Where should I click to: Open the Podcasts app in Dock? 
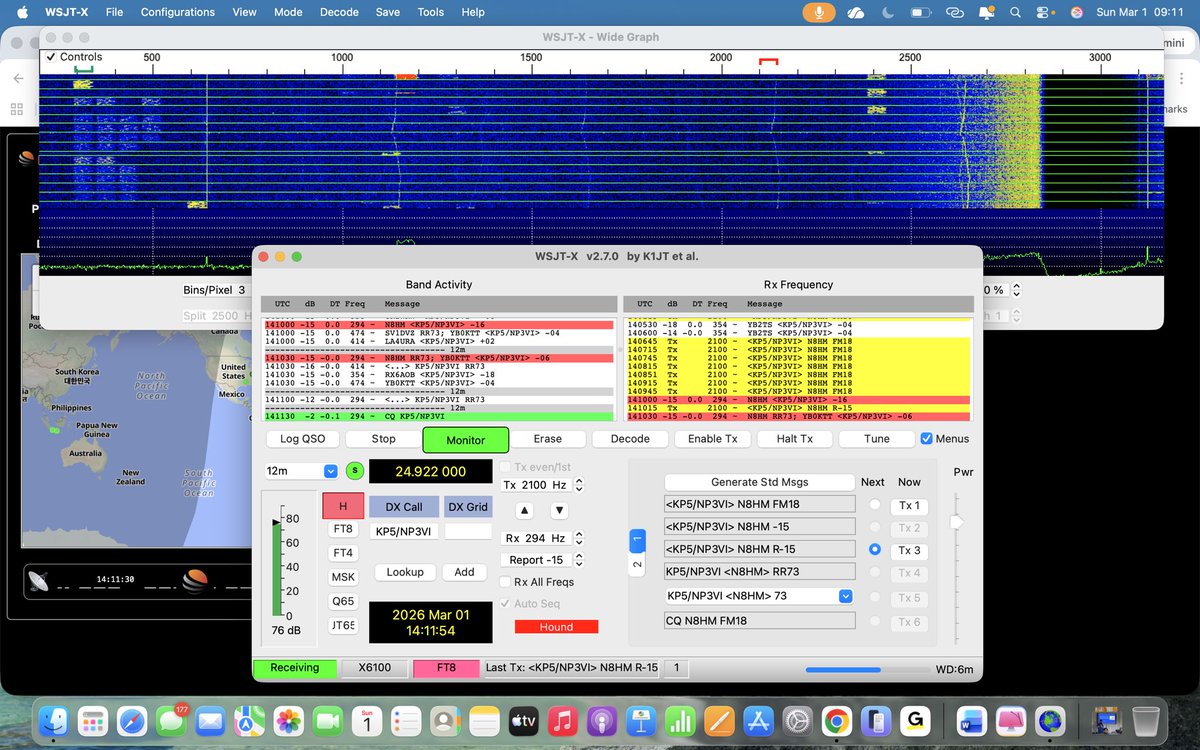(x=601, y=721)
